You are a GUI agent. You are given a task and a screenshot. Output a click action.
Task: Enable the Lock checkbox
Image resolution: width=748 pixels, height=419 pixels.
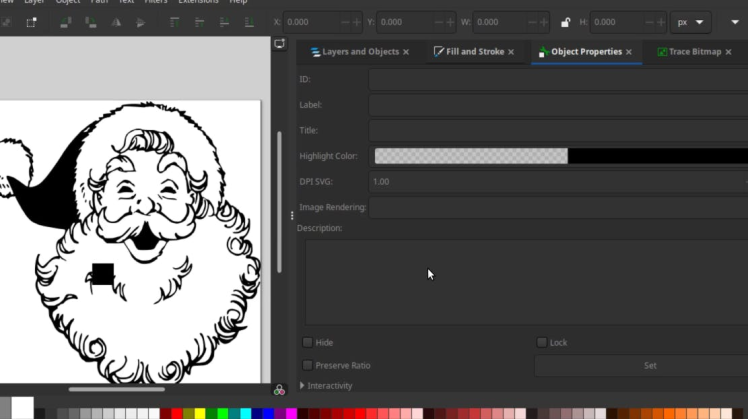pyautogui.click(x=542, y=342)
